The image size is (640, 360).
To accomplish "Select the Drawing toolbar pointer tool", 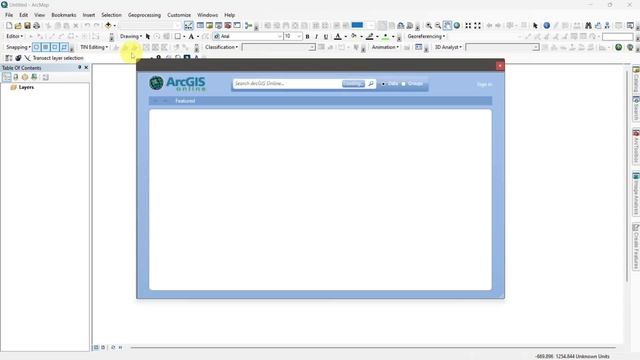I will (148, 37).
